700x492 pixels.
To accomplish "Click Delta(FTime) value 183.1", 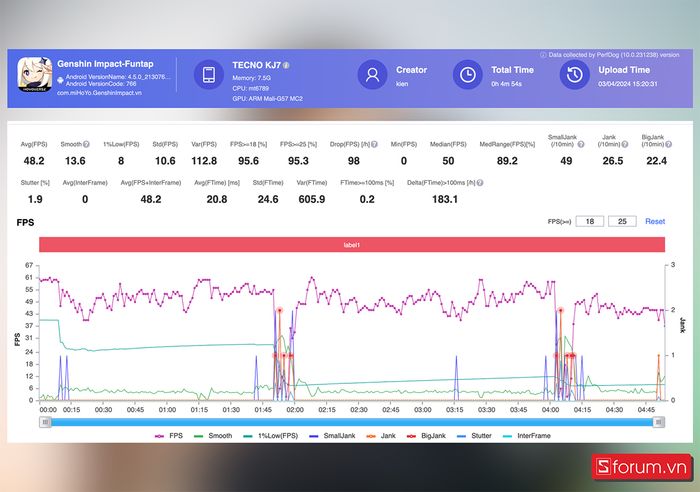I will coord(445,199).
